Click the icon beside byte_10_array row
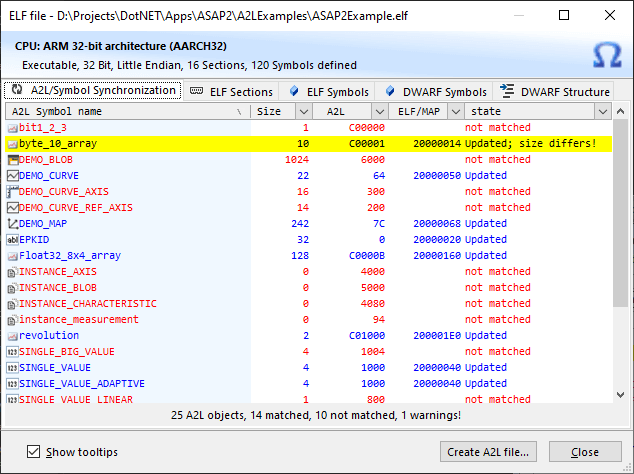The height and width of the screenshot is (474, 634). [x=12, y=144]
